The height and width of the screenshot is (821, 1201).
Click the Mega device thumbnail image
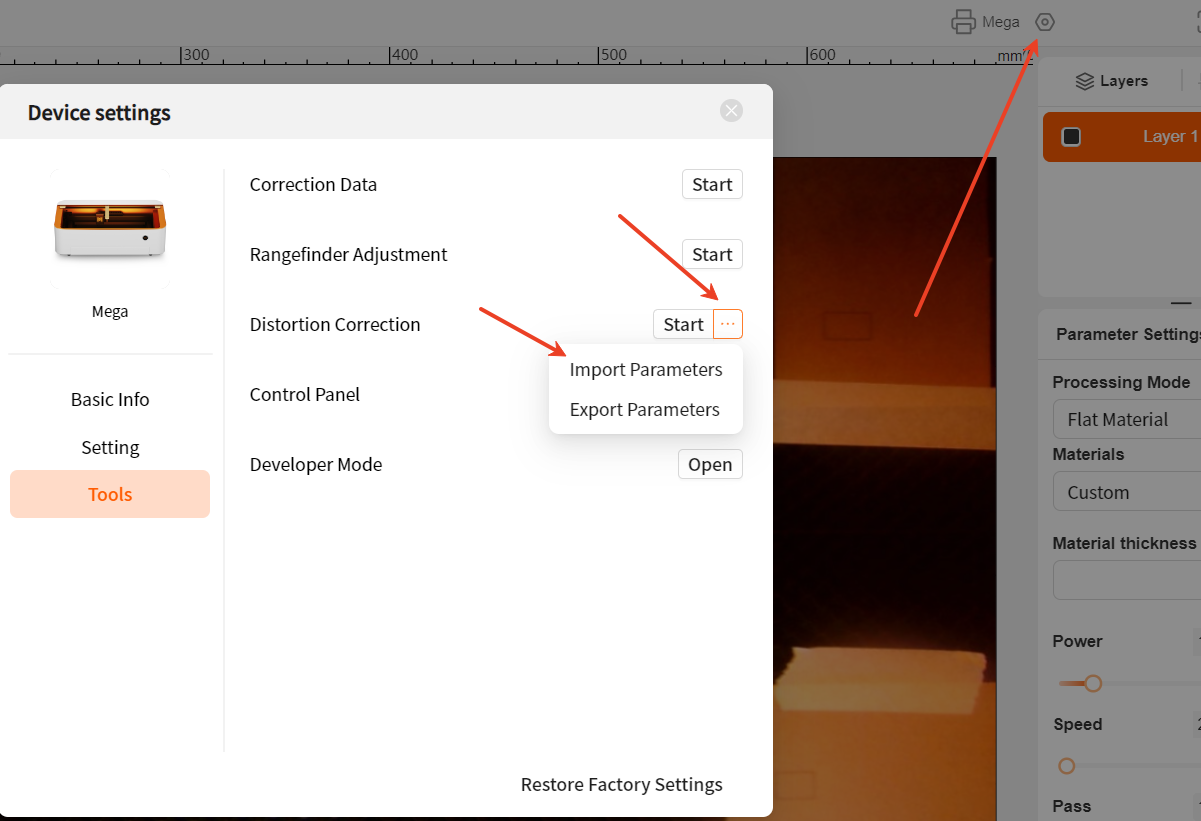pyautogui.click(x=110, y=229)
